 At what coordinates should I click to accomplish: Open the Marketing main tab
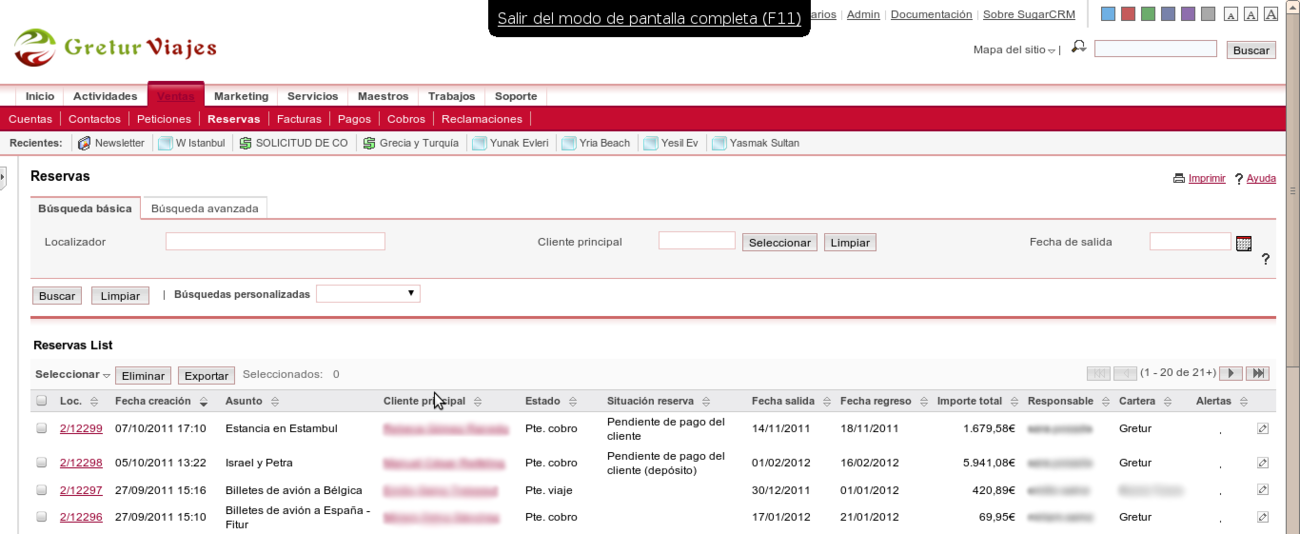pyautogui.click(x=241, y=96)
